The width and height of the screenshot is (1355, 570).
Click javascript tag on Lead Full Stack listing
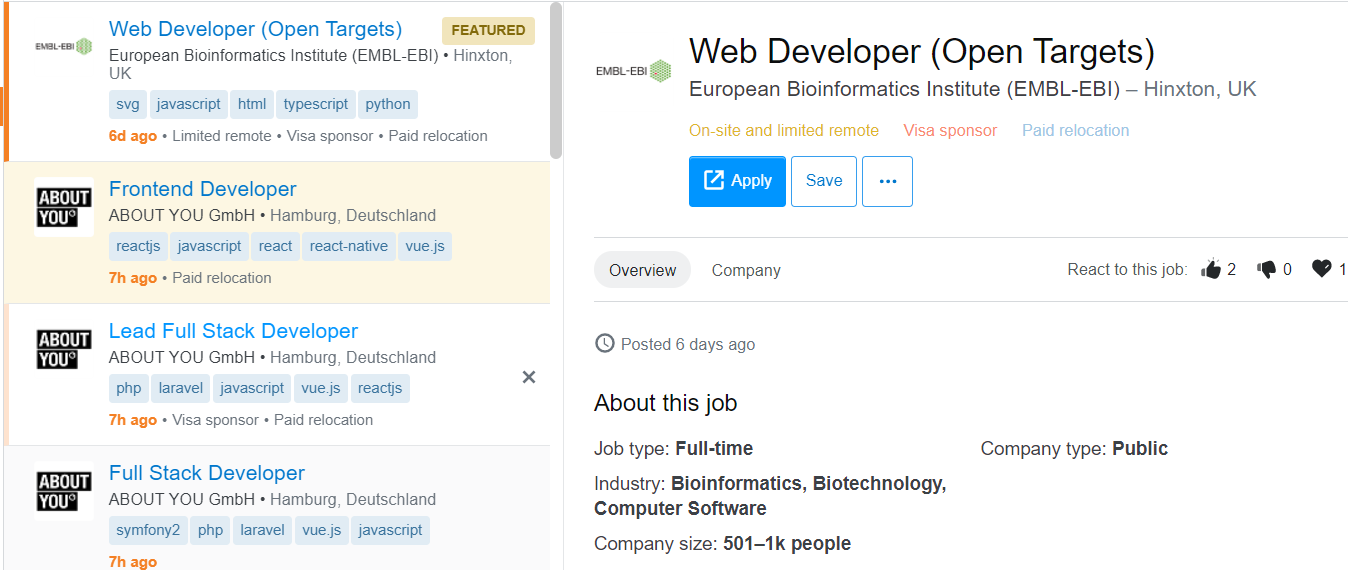click(252, 388)
